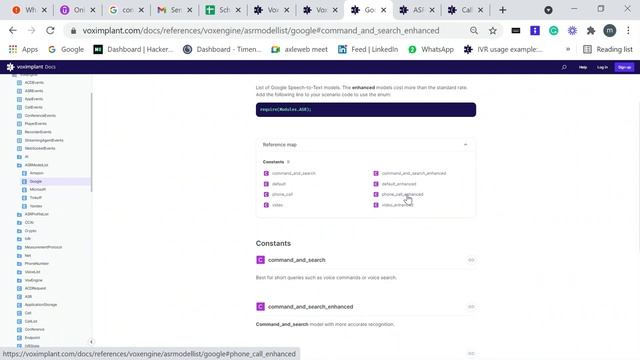Open WebSocketEvents in the sidebar
Viewport: 640px width, 360px height.
pyautogui.click(x=40, y=148)
